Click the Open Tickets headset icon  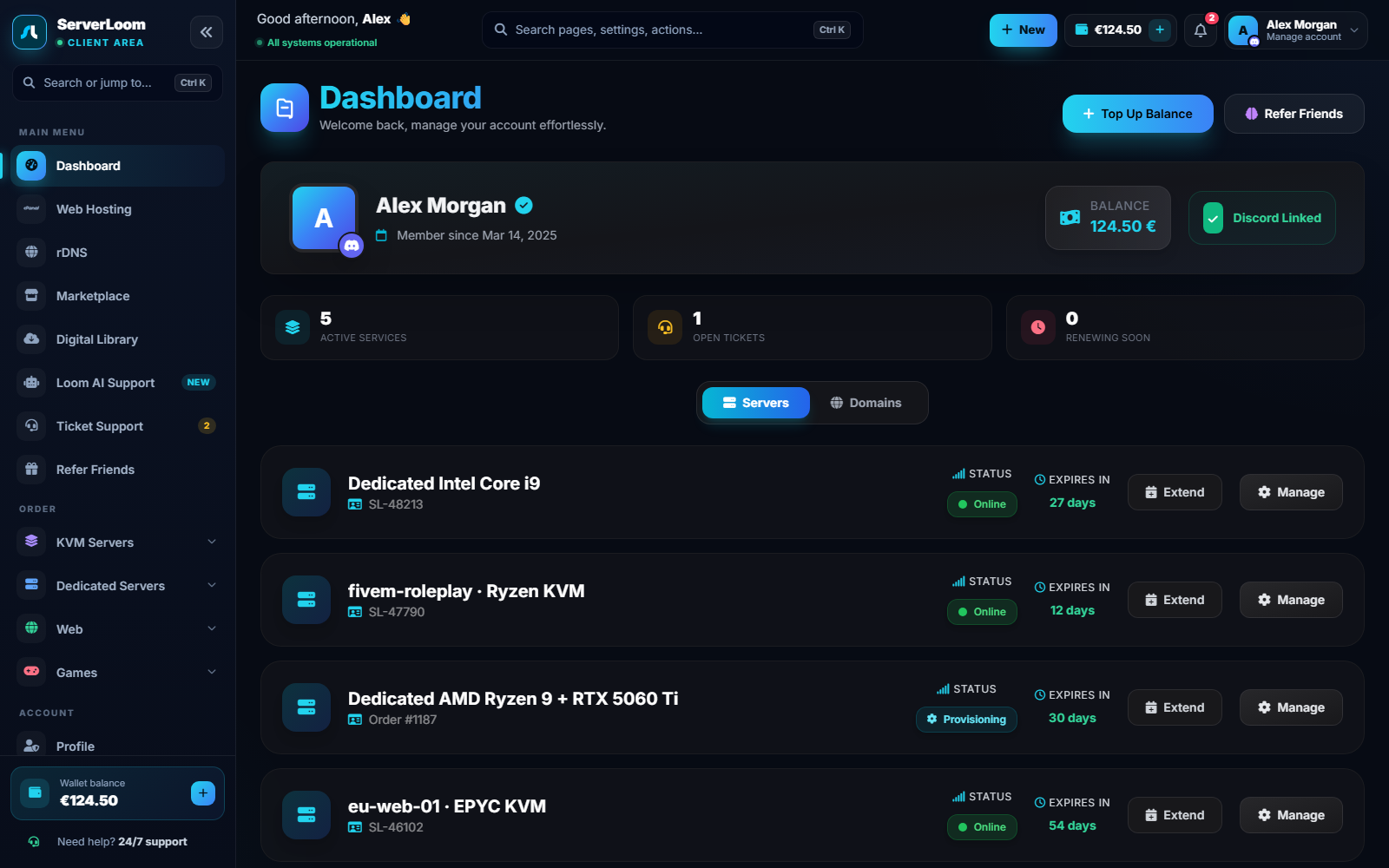pyautogui.click(x=665, y=327)
